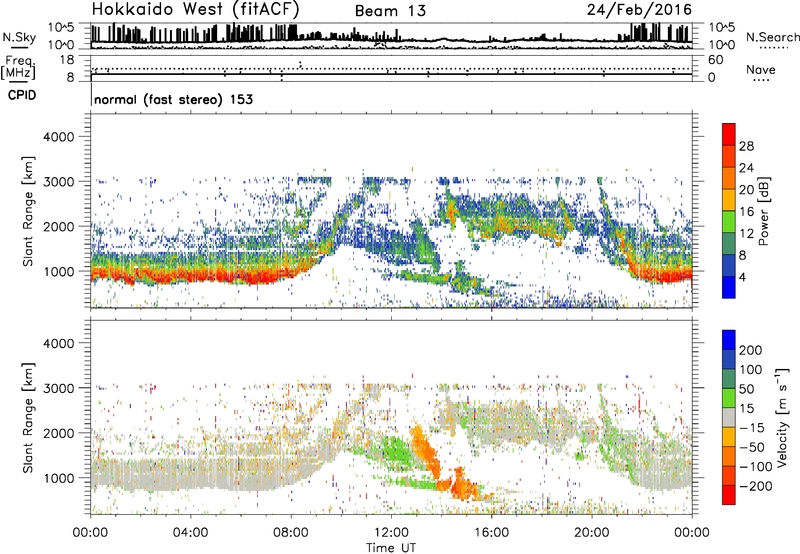Click the date "24/Feb/2016"
The height and width of the screenshot is (554, 800).
pyautogui.click(x=639, y=10)
